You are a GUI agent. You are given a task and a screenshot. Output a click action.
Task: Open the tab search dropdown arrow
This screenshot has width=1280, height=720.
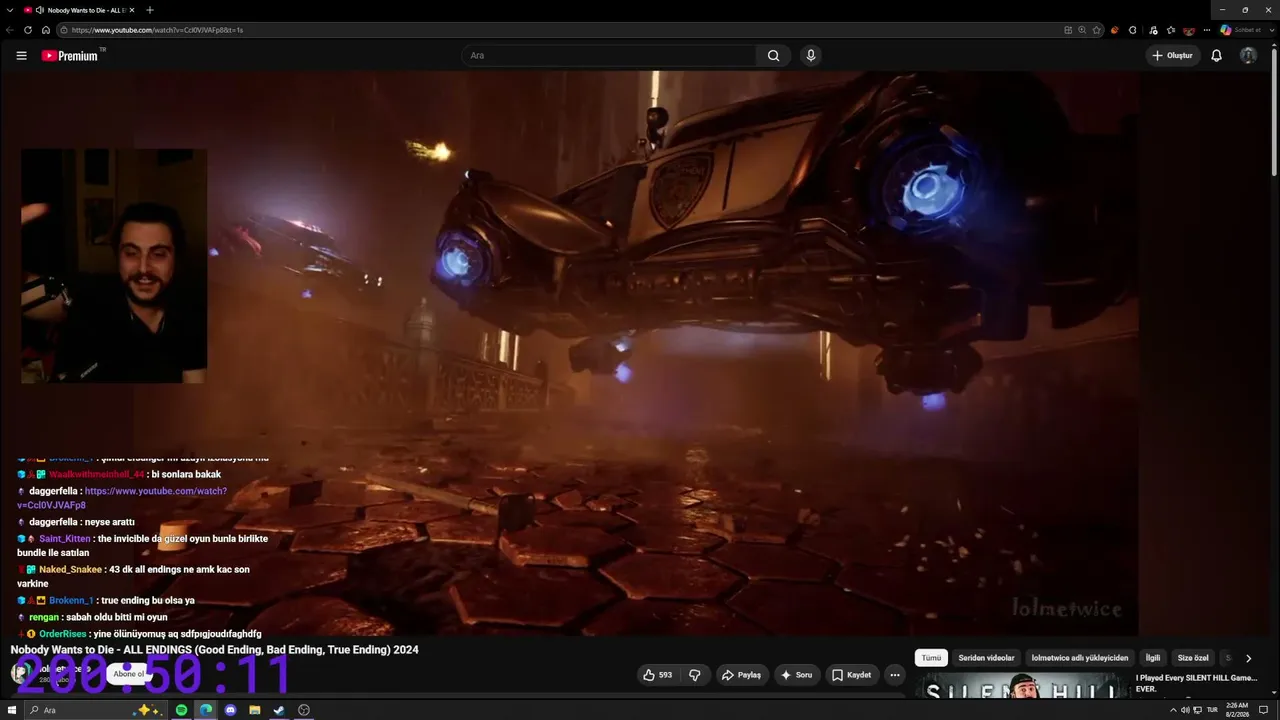tap(10, 10)
